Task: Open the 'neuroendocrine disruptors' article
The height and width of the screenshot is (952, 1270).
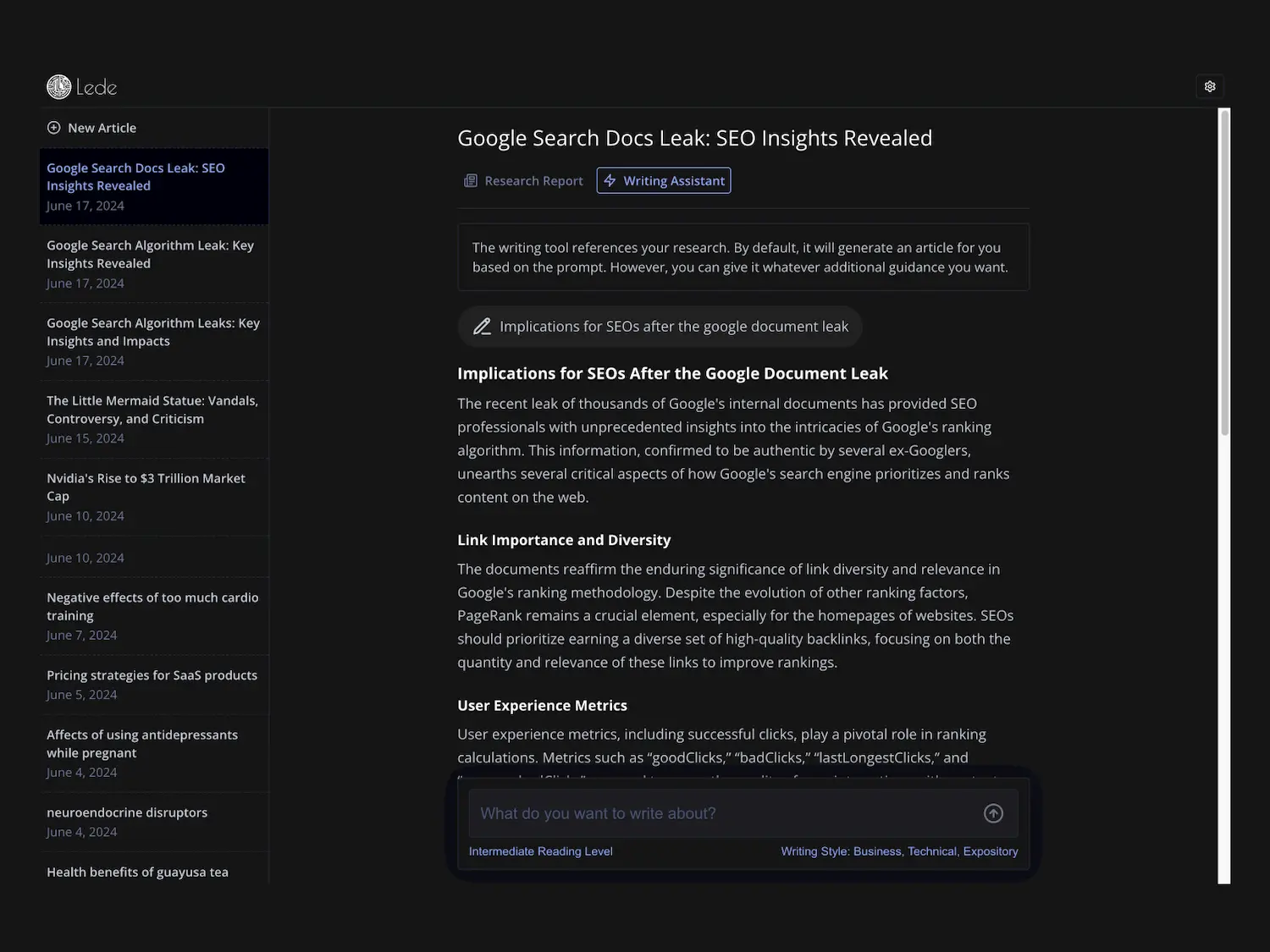Action: (154, 822)
